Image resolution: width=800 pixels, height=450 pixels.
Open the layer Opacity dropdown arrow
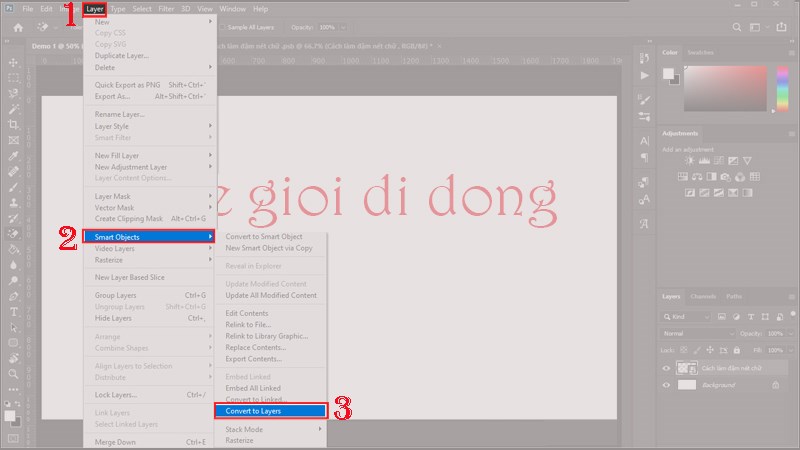coord(791,333)
